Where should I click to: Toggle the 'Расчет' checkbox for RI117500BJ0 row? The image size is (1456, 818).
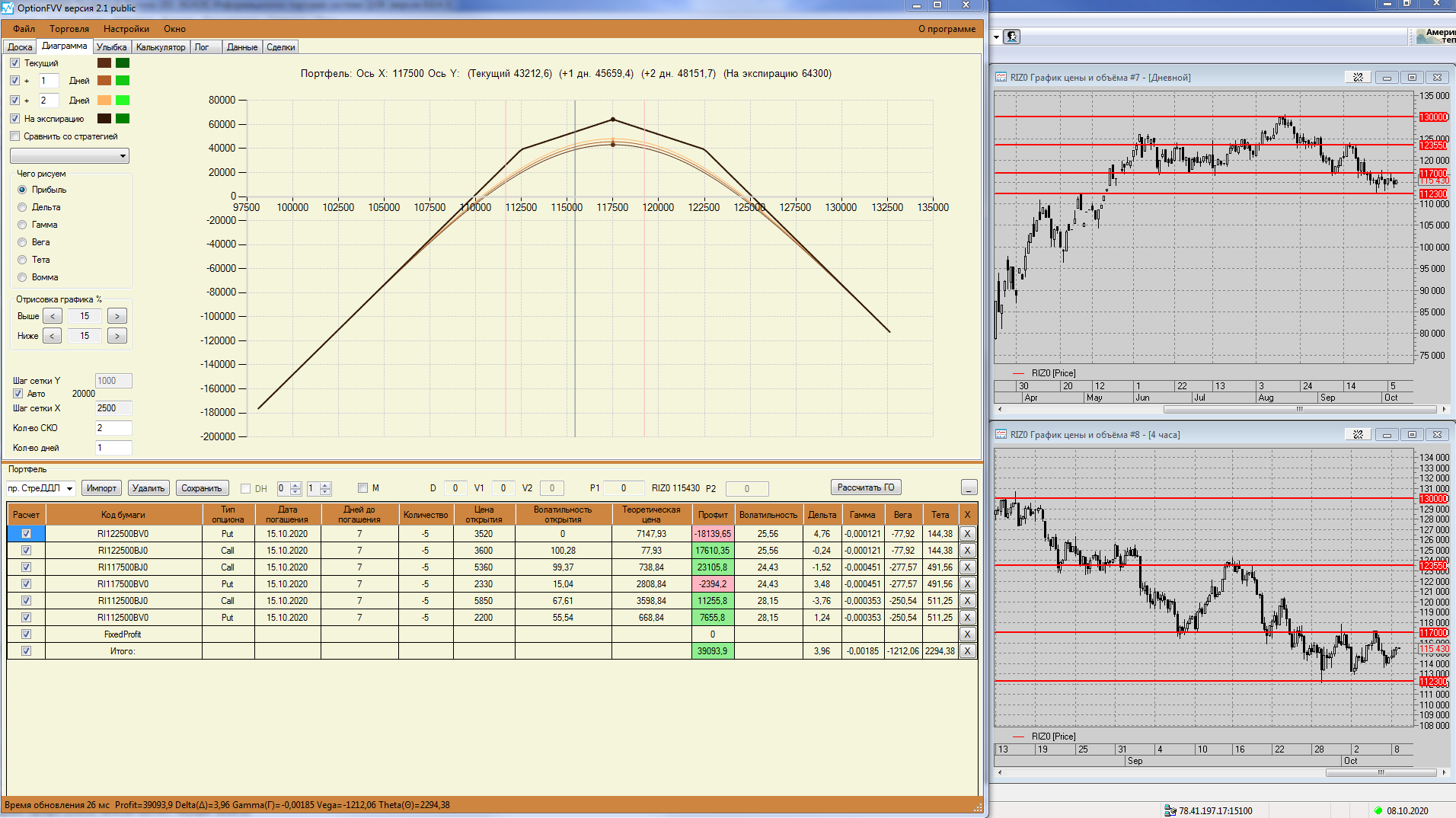(26, 567)
